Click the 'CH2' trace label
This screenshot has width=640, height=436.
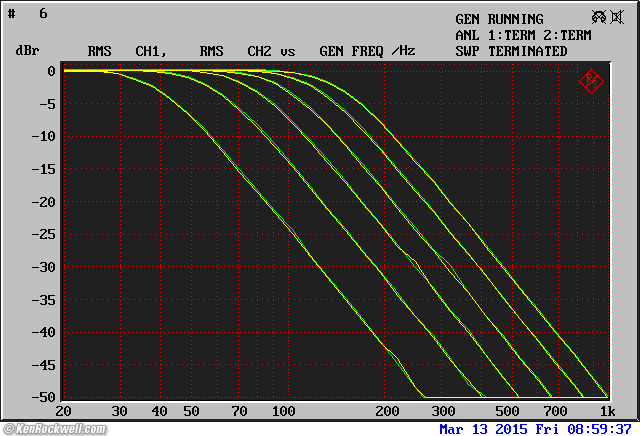pyautogui.click(x=259, y=51)
